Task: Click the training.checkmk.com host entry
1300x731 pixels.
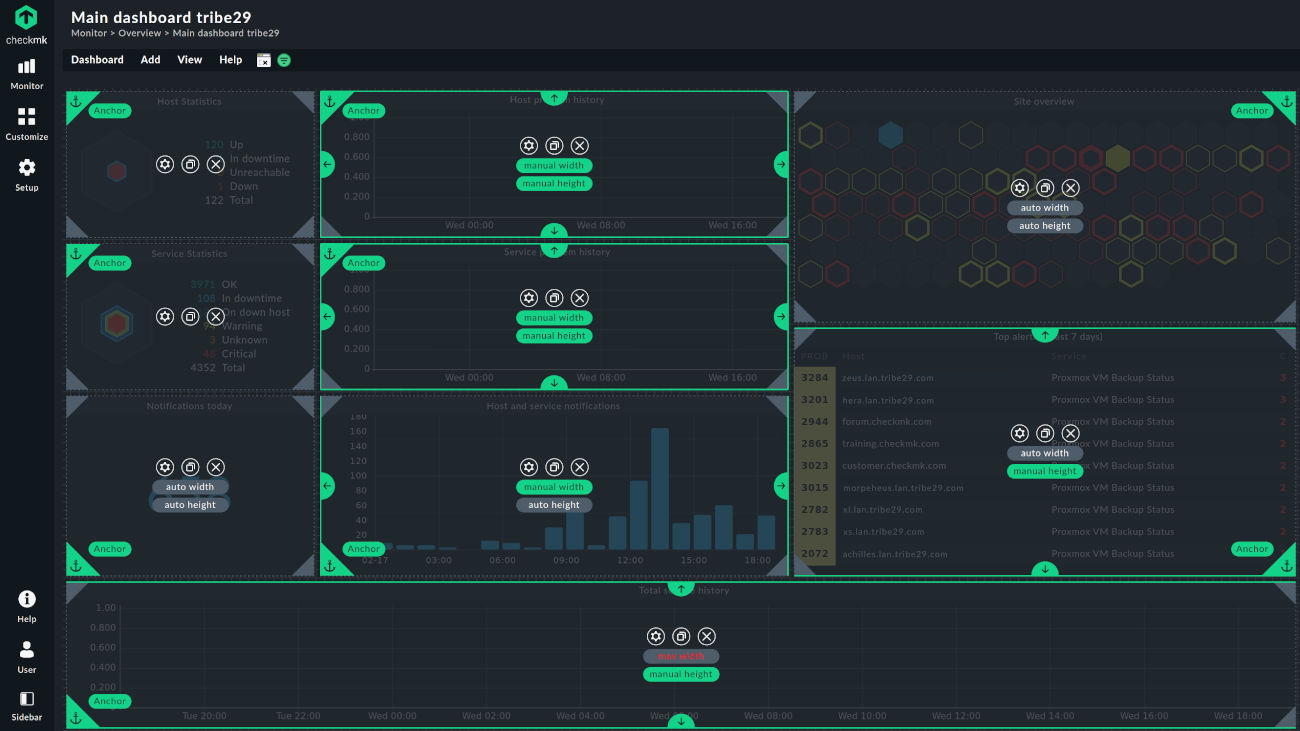Action: [891, 444]
